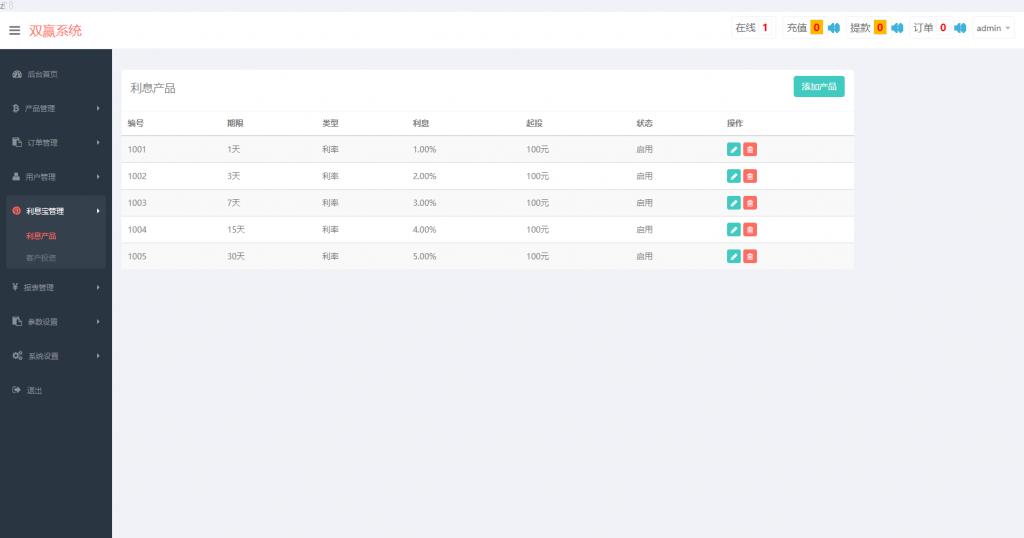Toggle the 充值 sound speaker icon
The image size is (1024, 538).
tap(834, 28)
